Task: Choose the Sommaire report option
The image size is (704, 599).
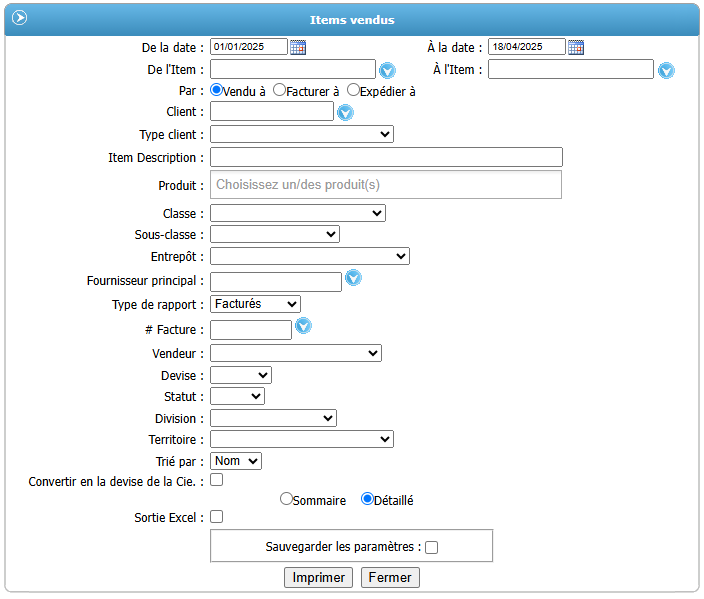Action: (286, 498)
